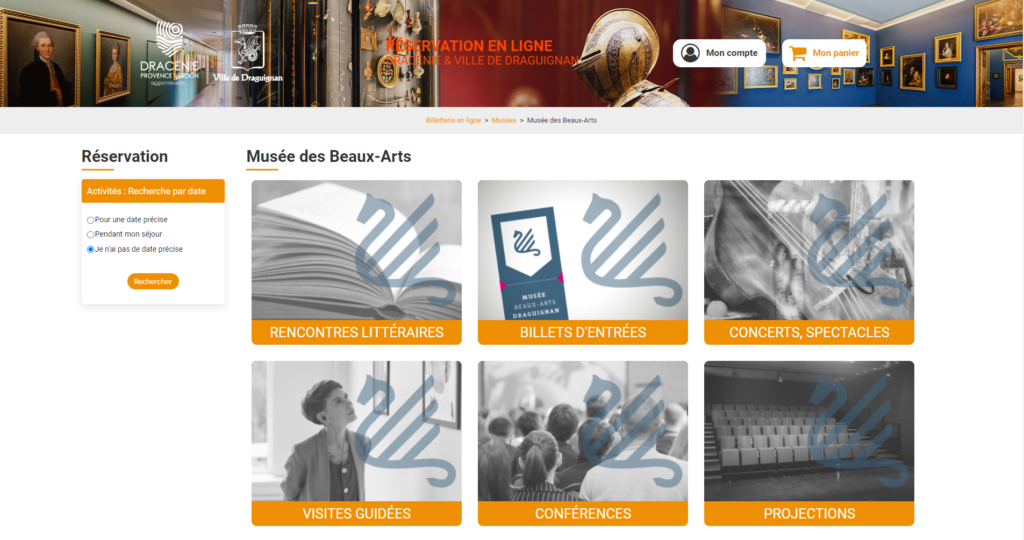
Task: Click the Ville de Draguignan crest logo
Action: pos(248,54)
